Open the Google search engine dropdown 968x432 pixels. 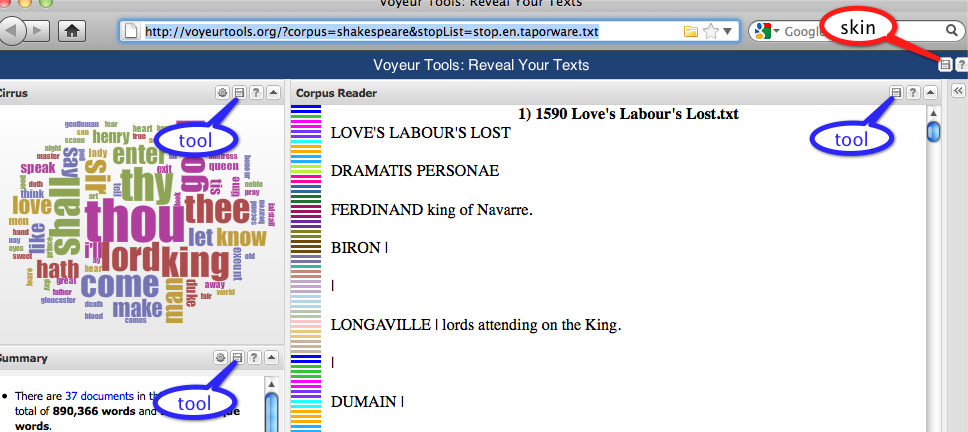pos(767,31)
